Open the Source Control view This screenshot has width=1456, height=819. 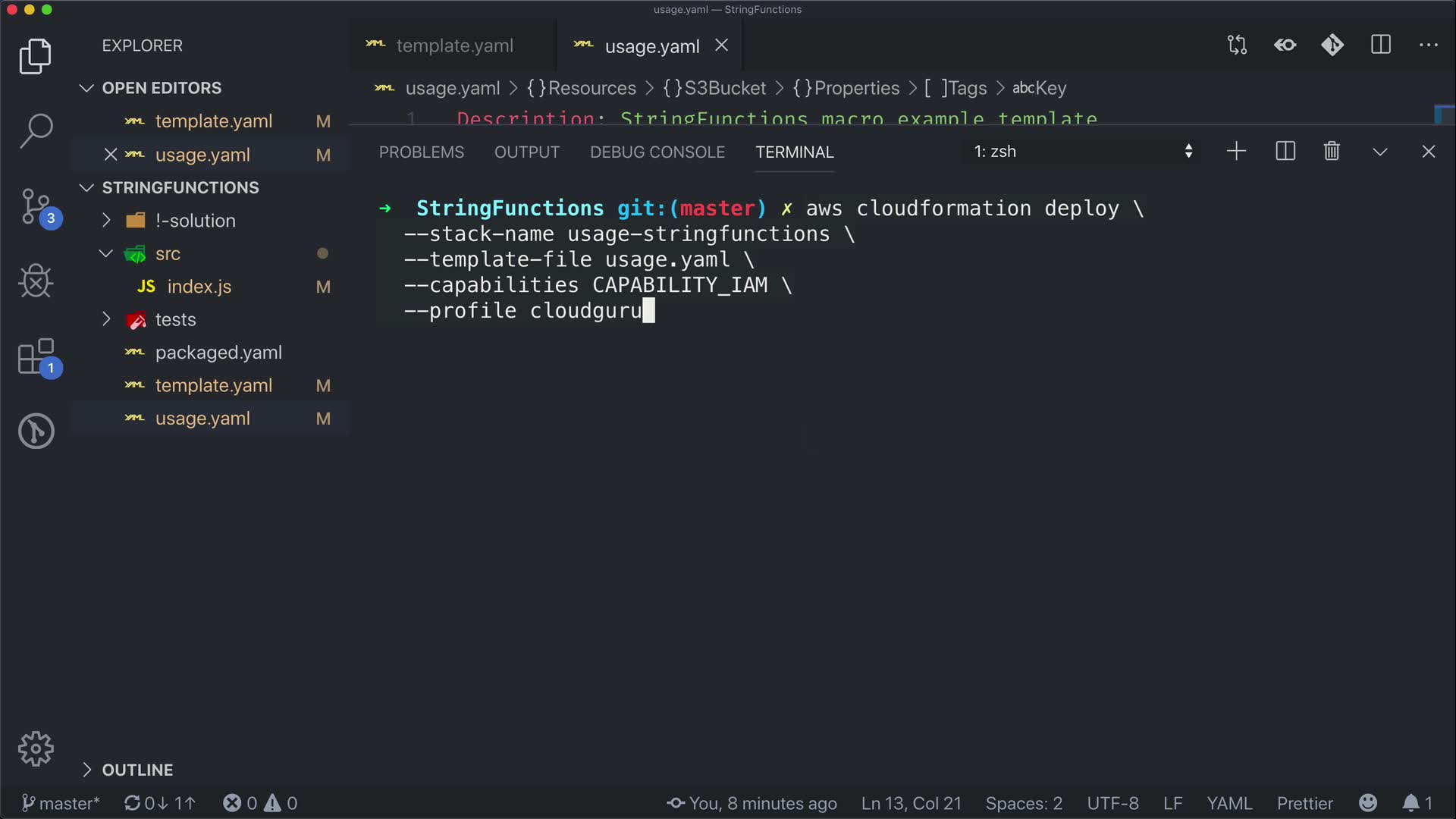pos(36,206)
